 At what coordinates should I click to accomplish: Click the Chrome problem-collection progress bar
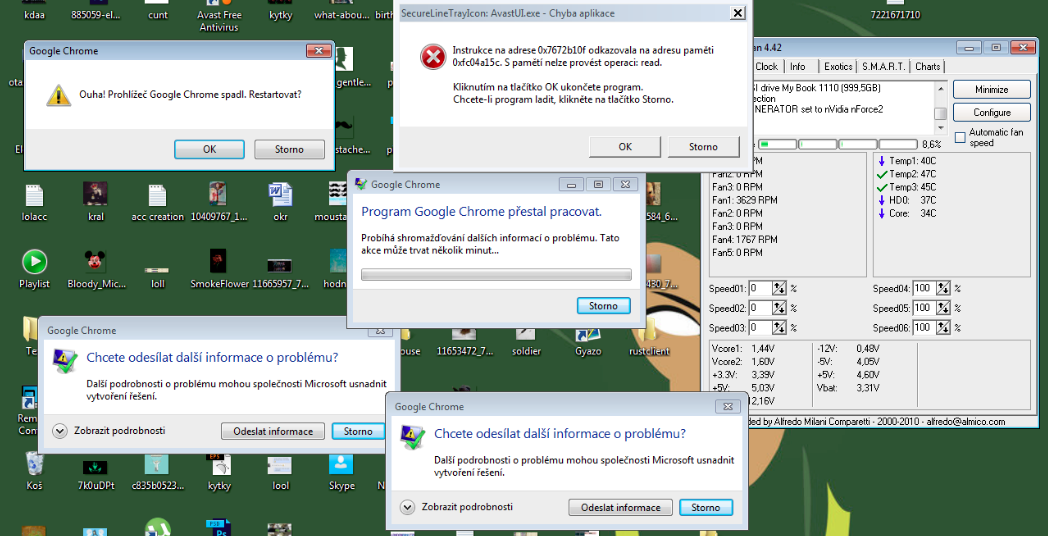tap(496, 275)
